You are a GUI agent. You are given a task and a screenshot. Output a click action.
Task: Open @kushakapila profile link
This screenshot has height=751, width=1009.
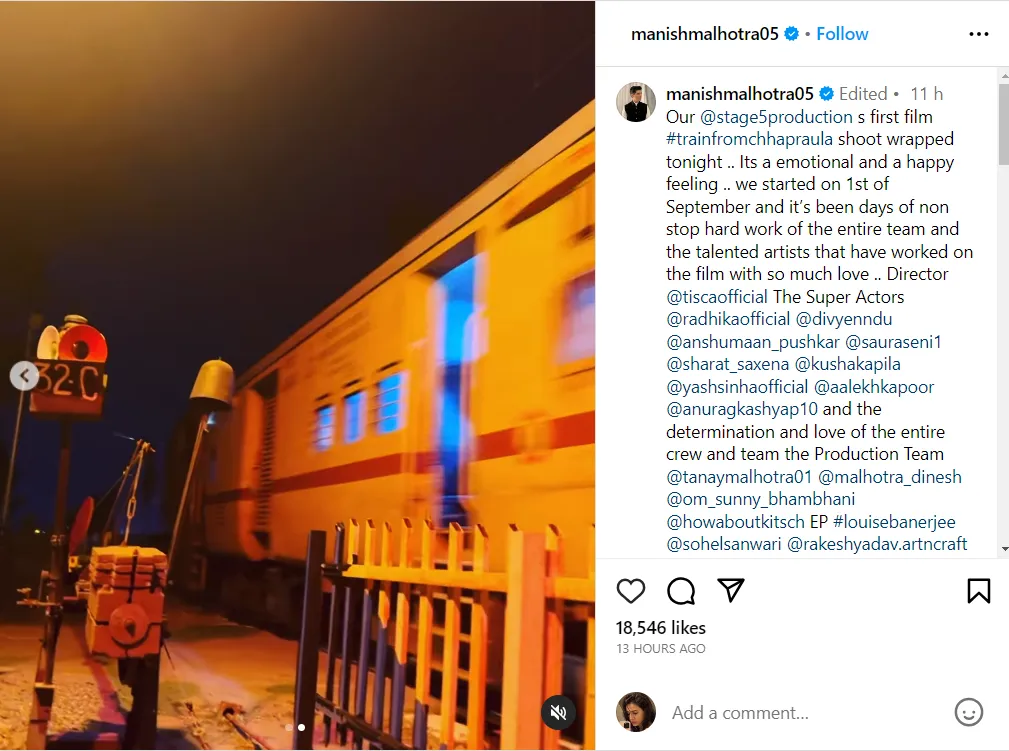pos(847,364)
